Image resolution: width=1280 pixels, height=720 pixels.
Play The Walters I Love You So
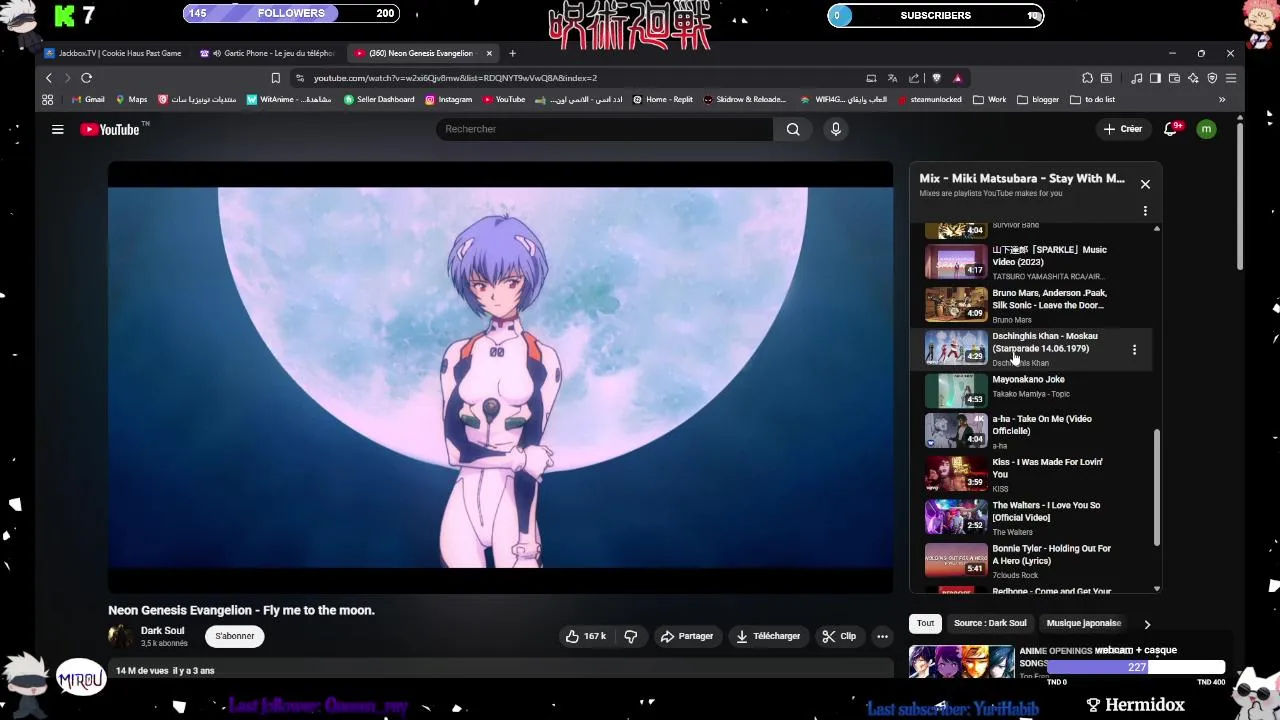[1033, 517]
